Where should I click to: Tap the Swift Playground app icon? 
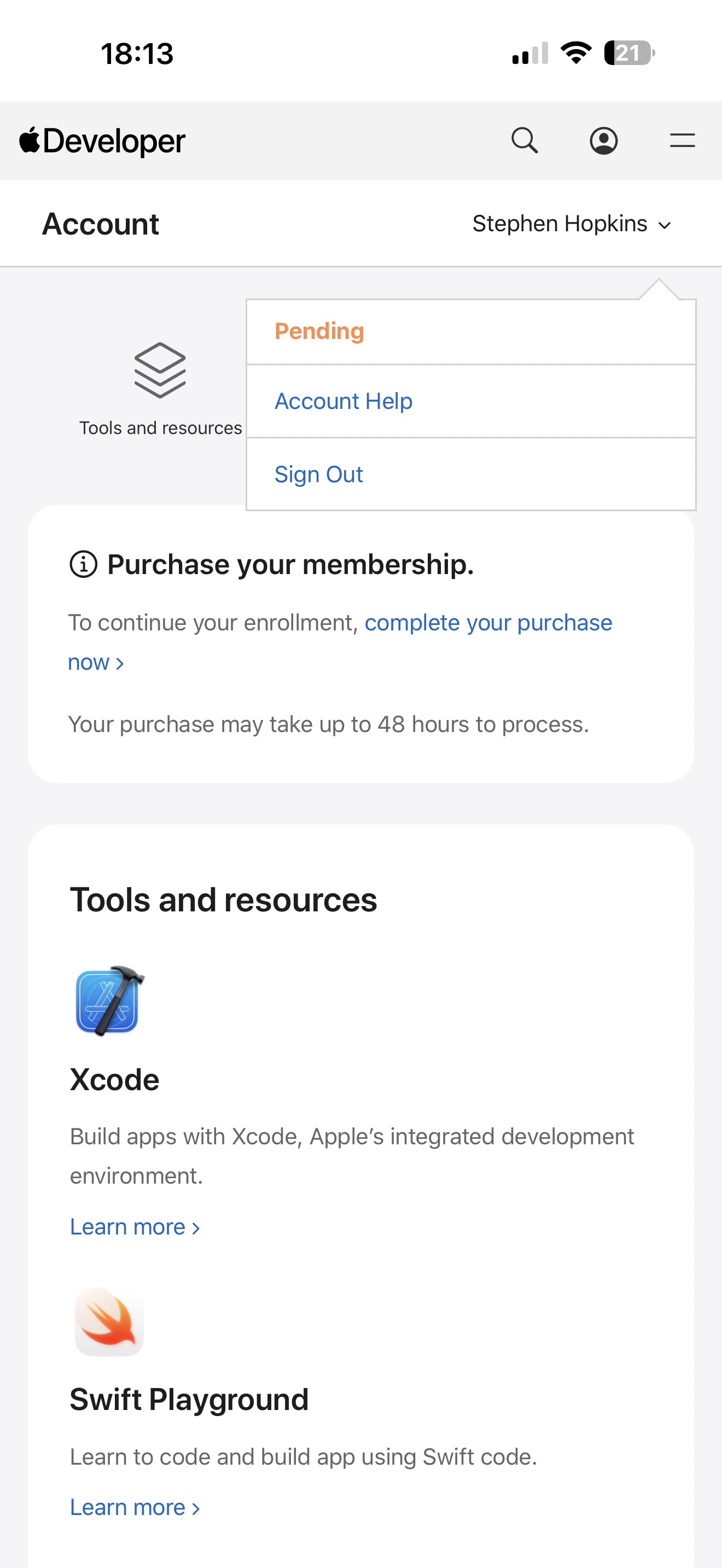pyautogui.click(x=109, y=1321)
